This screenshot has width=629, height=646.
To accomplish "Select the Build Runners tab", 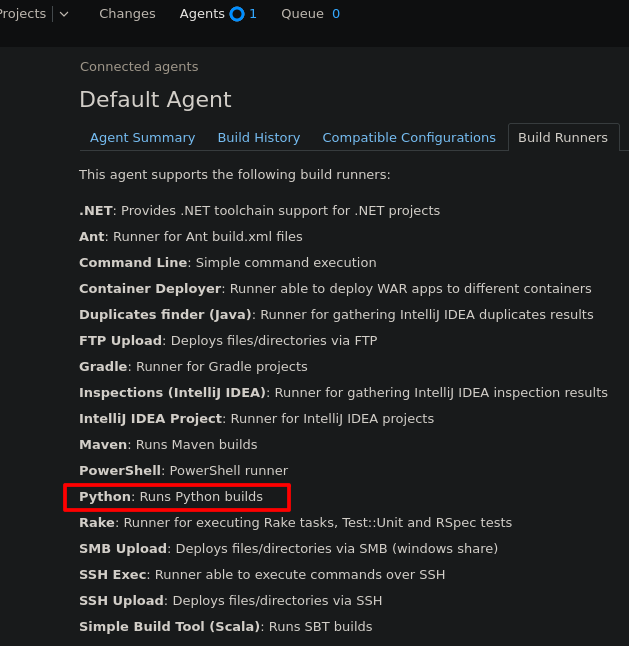I will click(562, 138).
